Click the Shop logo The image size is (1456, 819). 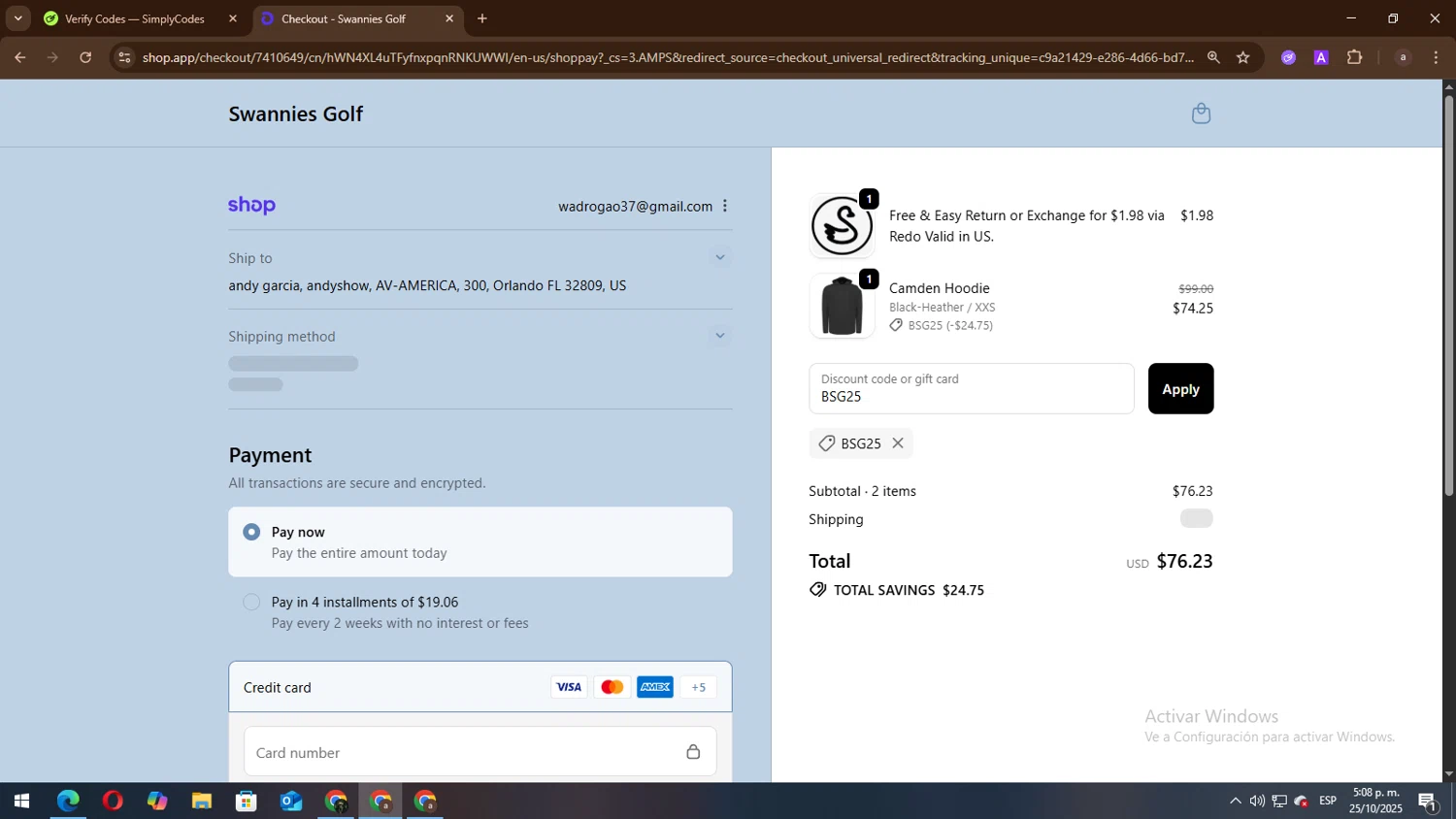tap(251, 206)
